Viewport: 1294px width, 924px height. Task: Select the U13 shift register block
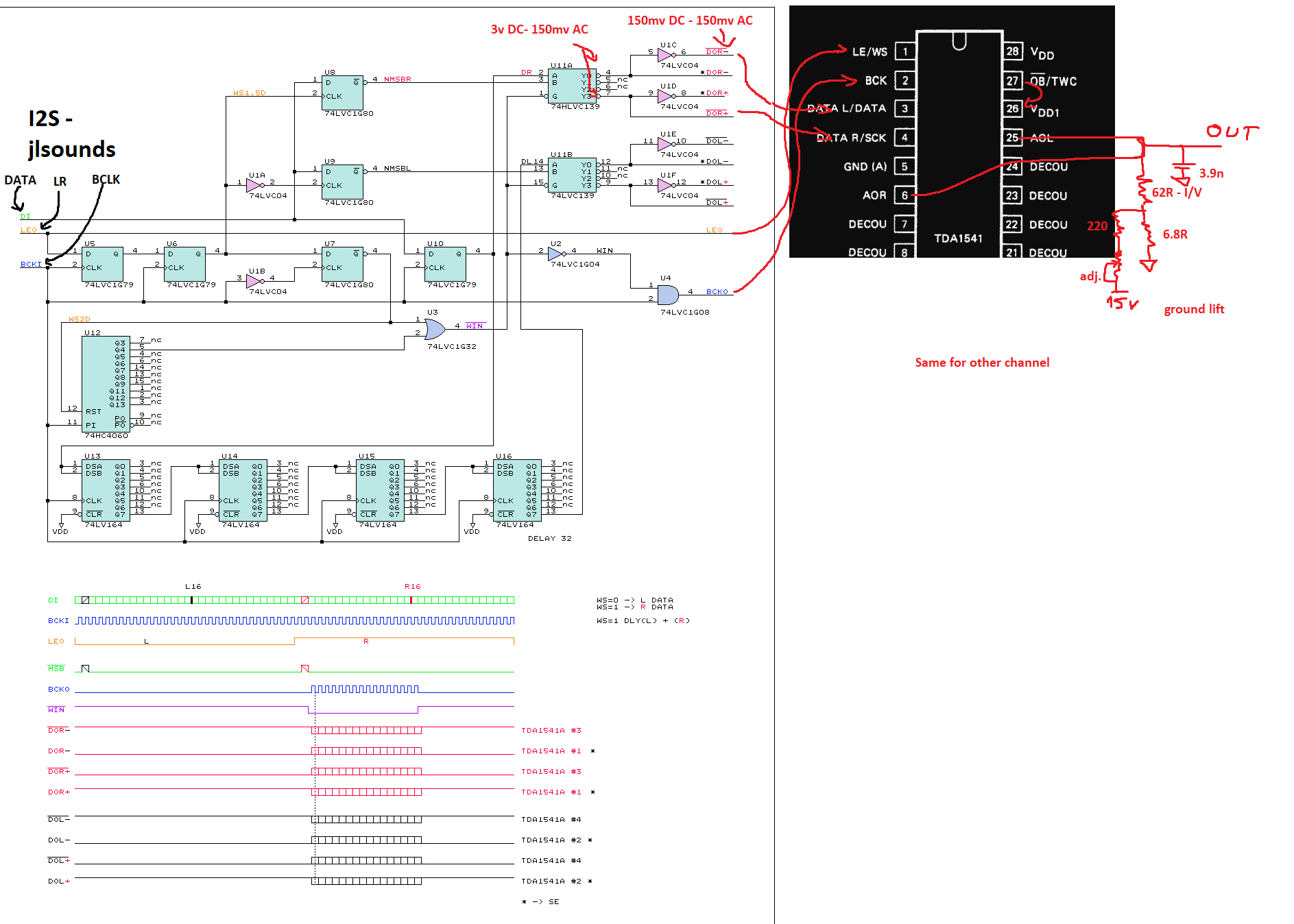pos(106,490)
